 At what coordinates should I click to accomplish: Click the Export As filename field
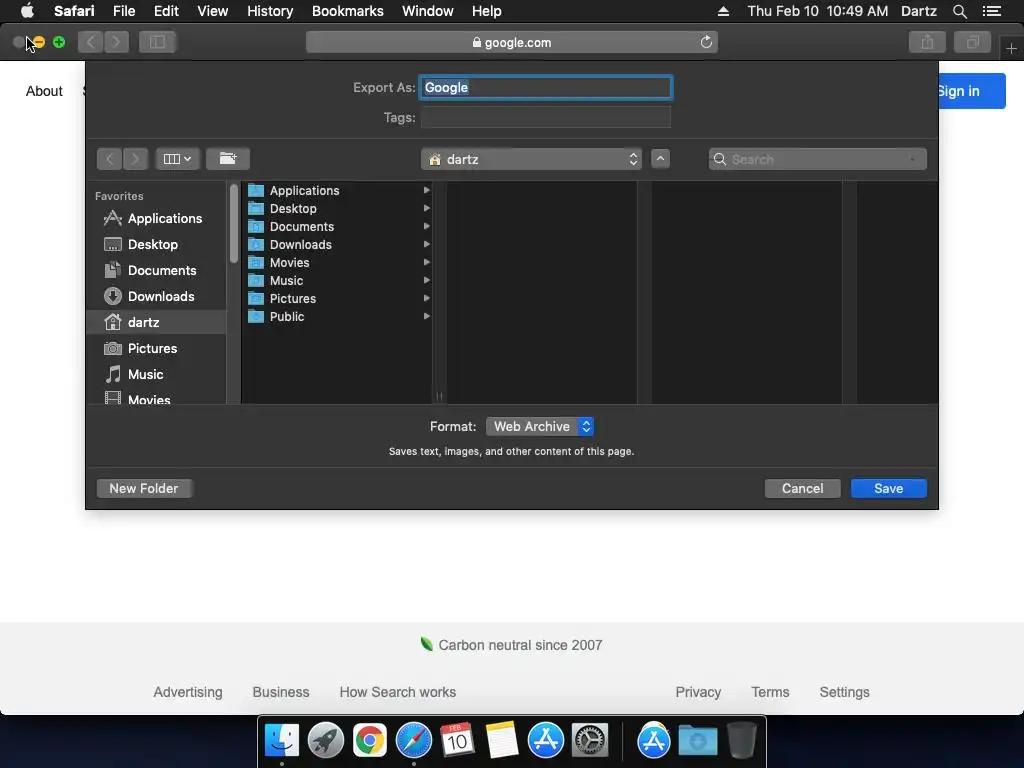click(545, 88)
